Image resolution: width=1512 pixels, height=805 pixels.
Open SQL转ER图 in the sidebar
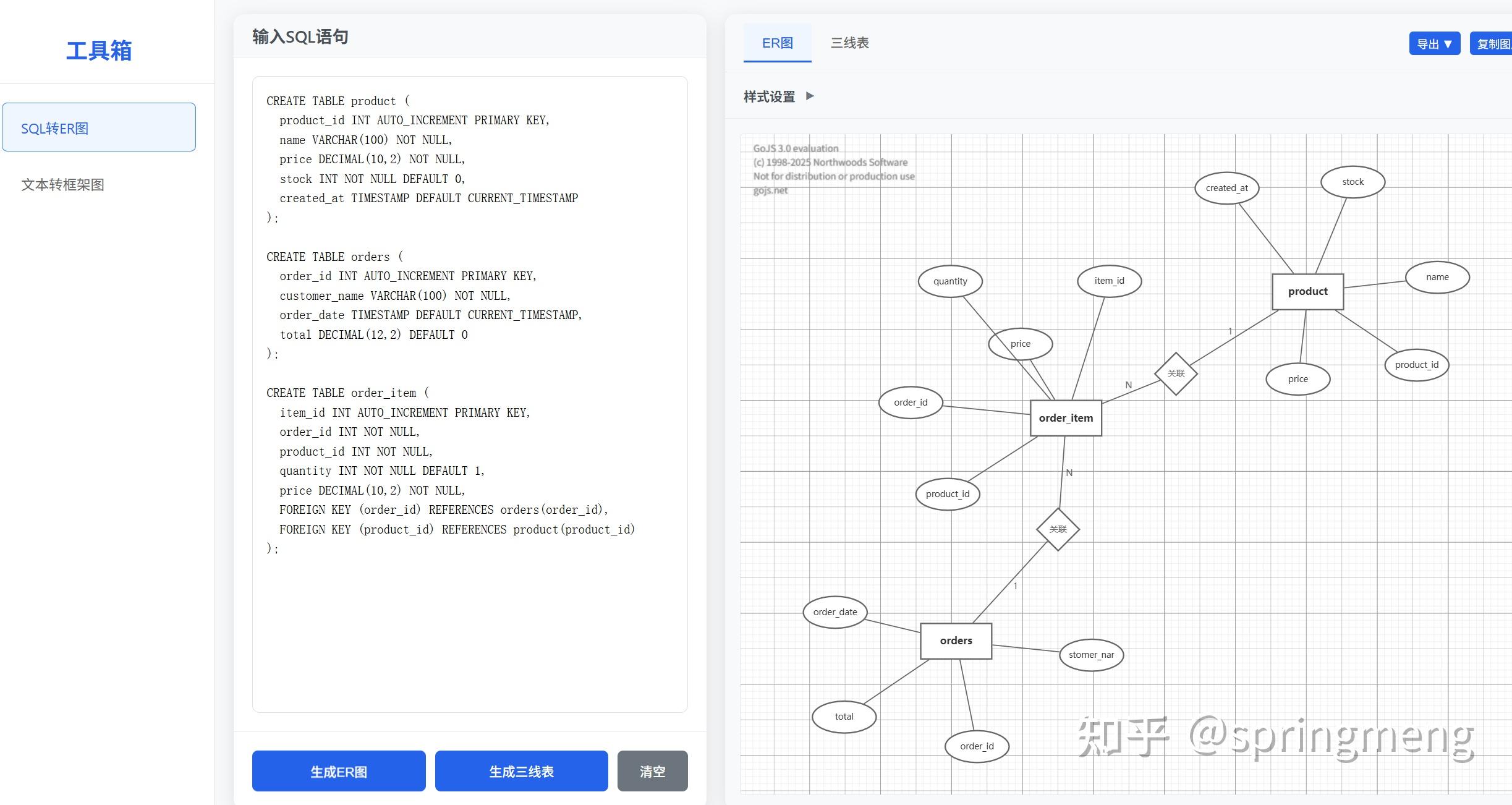click(99, 127)
